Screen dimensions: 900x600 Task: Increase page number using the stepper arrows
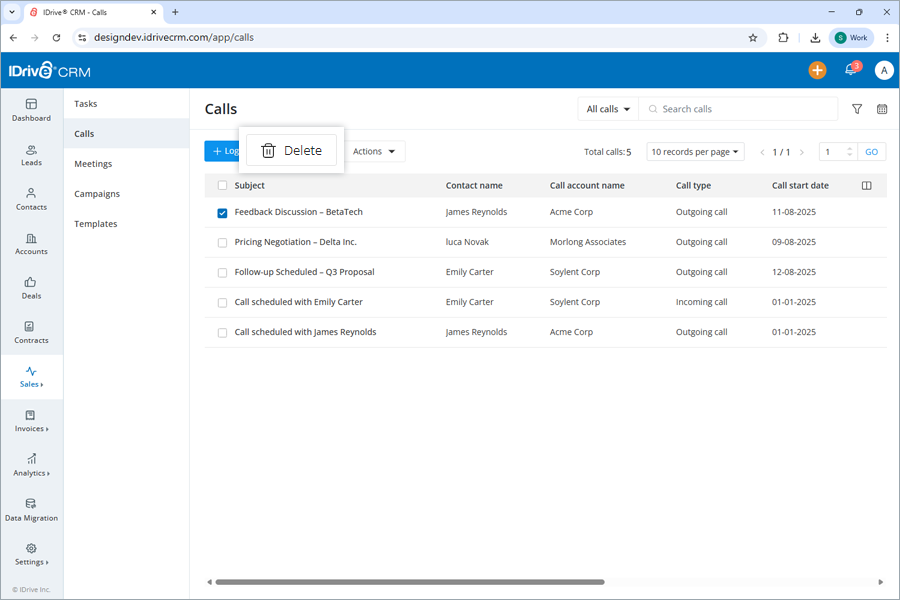point(850,148)
